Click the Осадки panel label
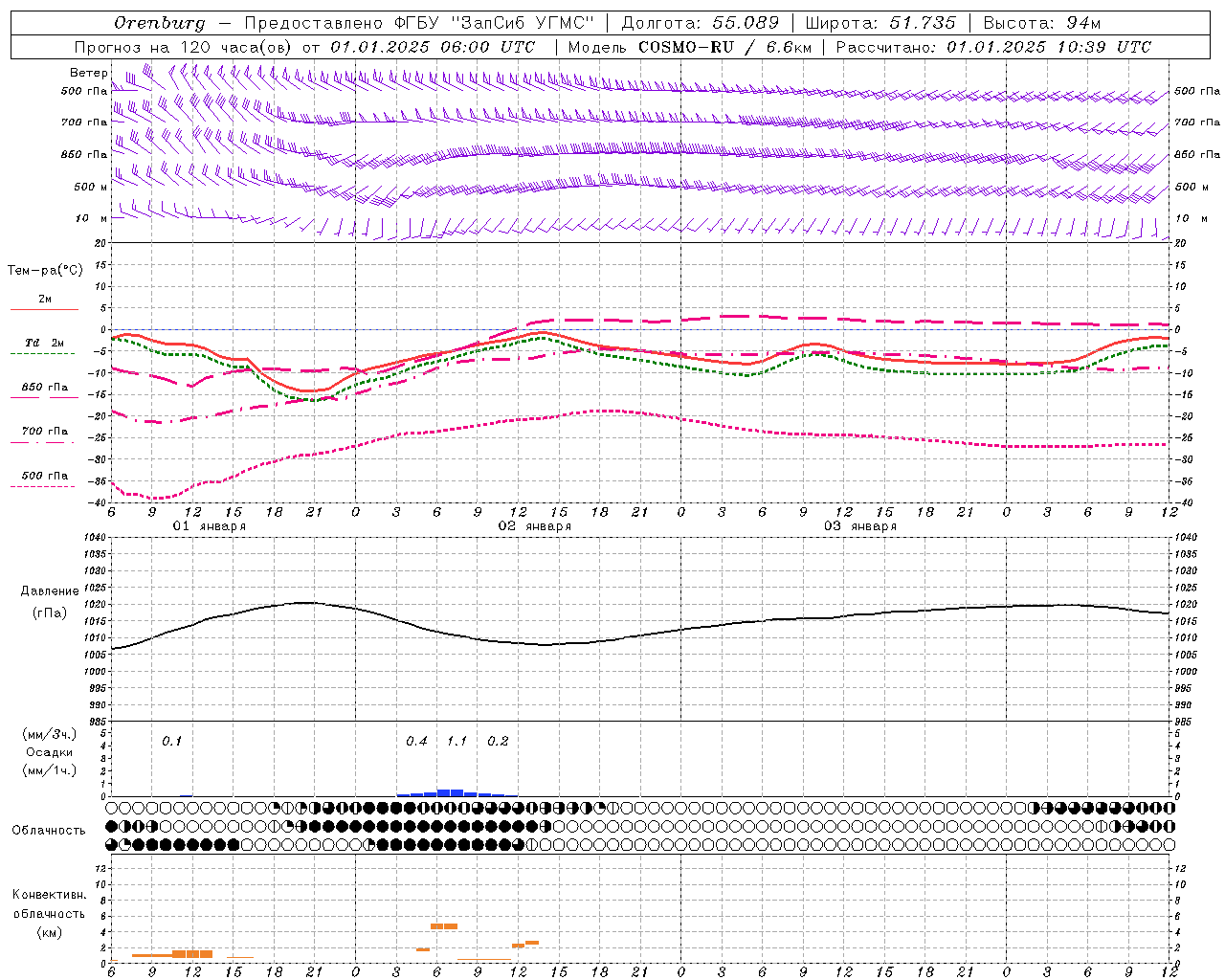 [50, 752]
